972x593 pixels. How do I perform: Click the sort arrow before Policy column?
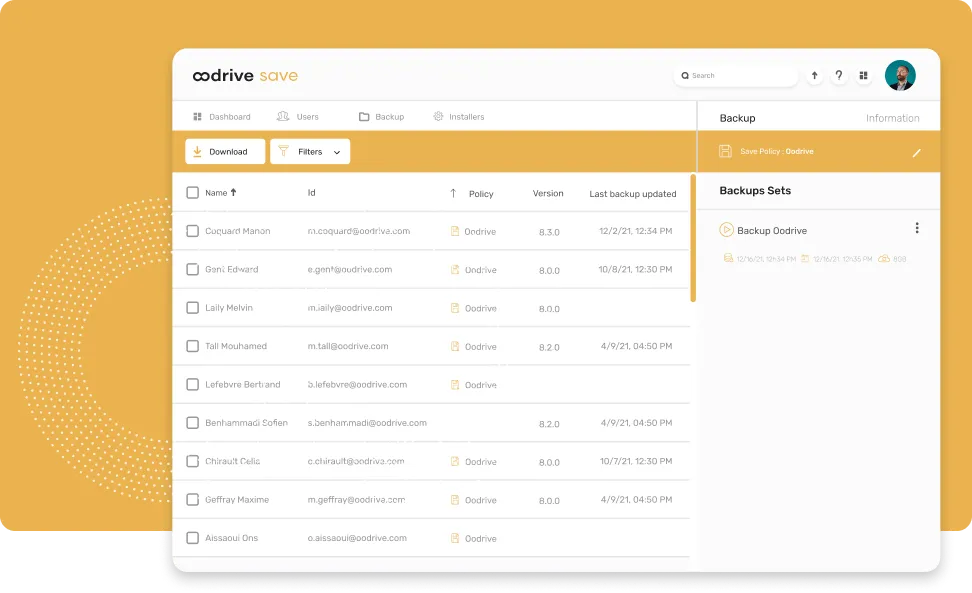coord(453,193)
